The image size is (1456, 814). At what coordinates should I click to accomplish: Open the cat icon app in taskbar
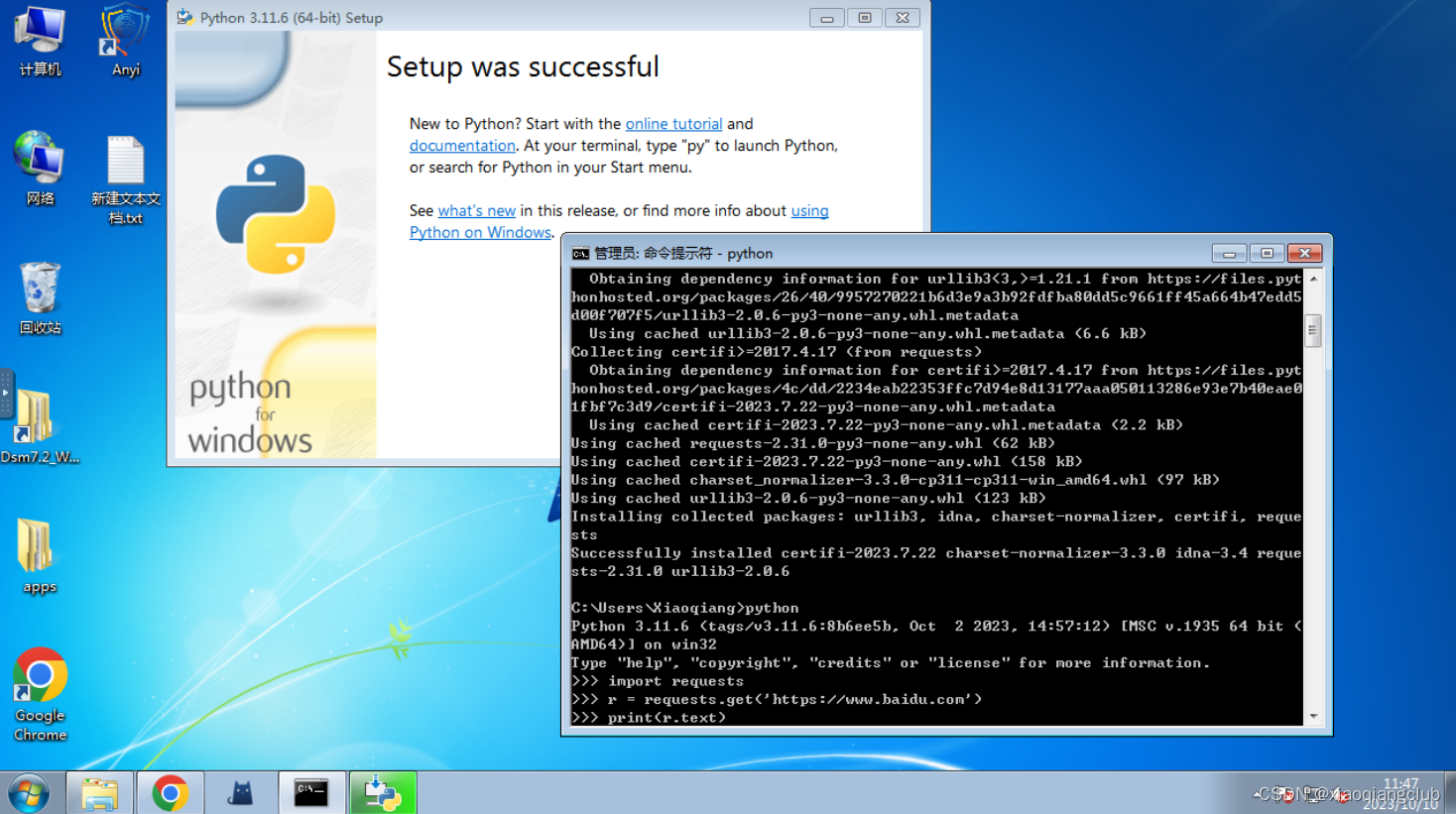pyautogui.click(x=241, y=793)
